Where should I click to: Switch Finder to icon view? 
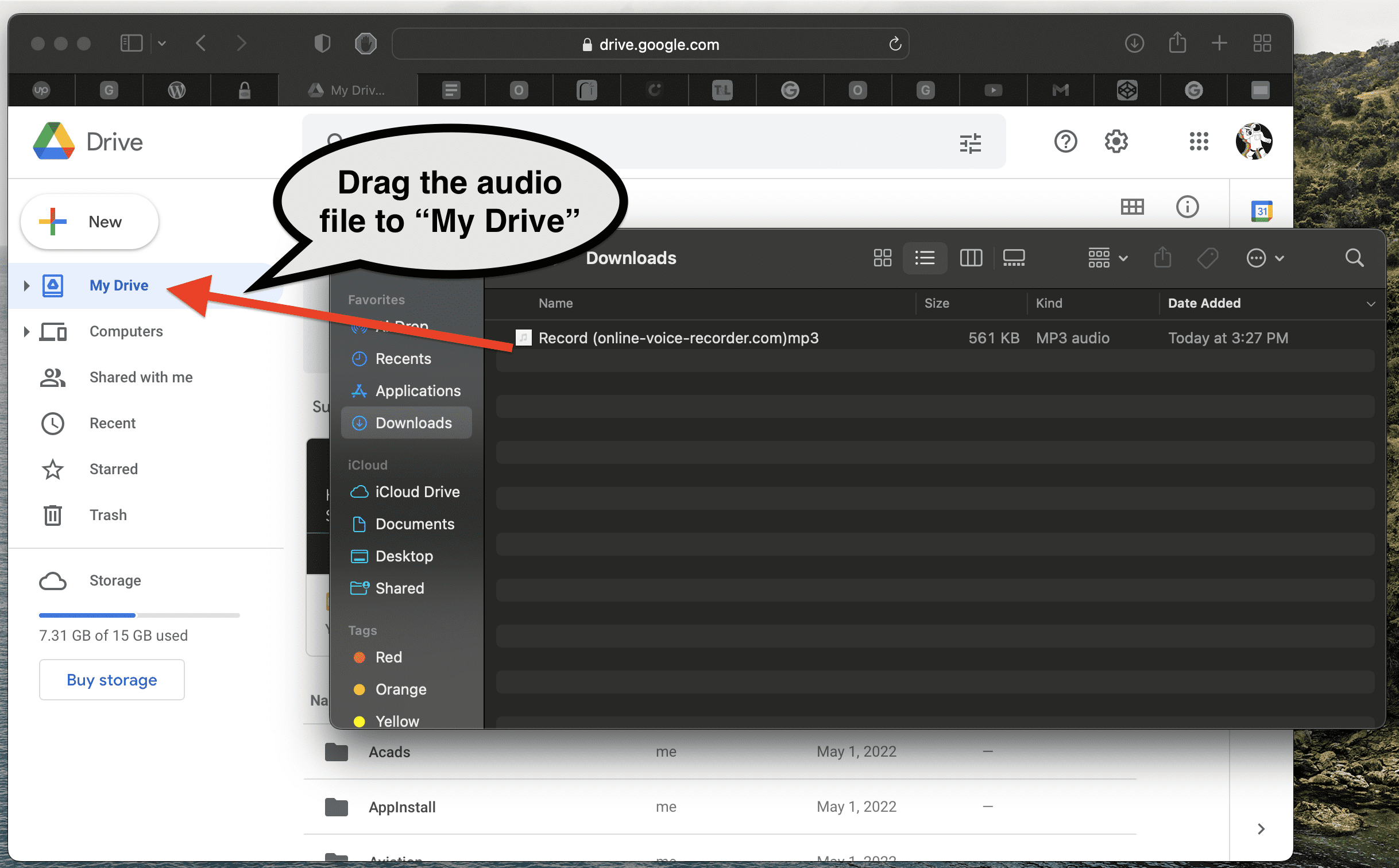coord(882,258)
